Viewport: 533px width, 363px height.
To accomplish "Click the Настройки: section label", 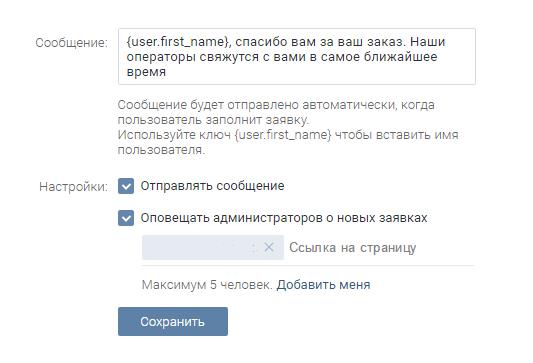I will [73, 187].
